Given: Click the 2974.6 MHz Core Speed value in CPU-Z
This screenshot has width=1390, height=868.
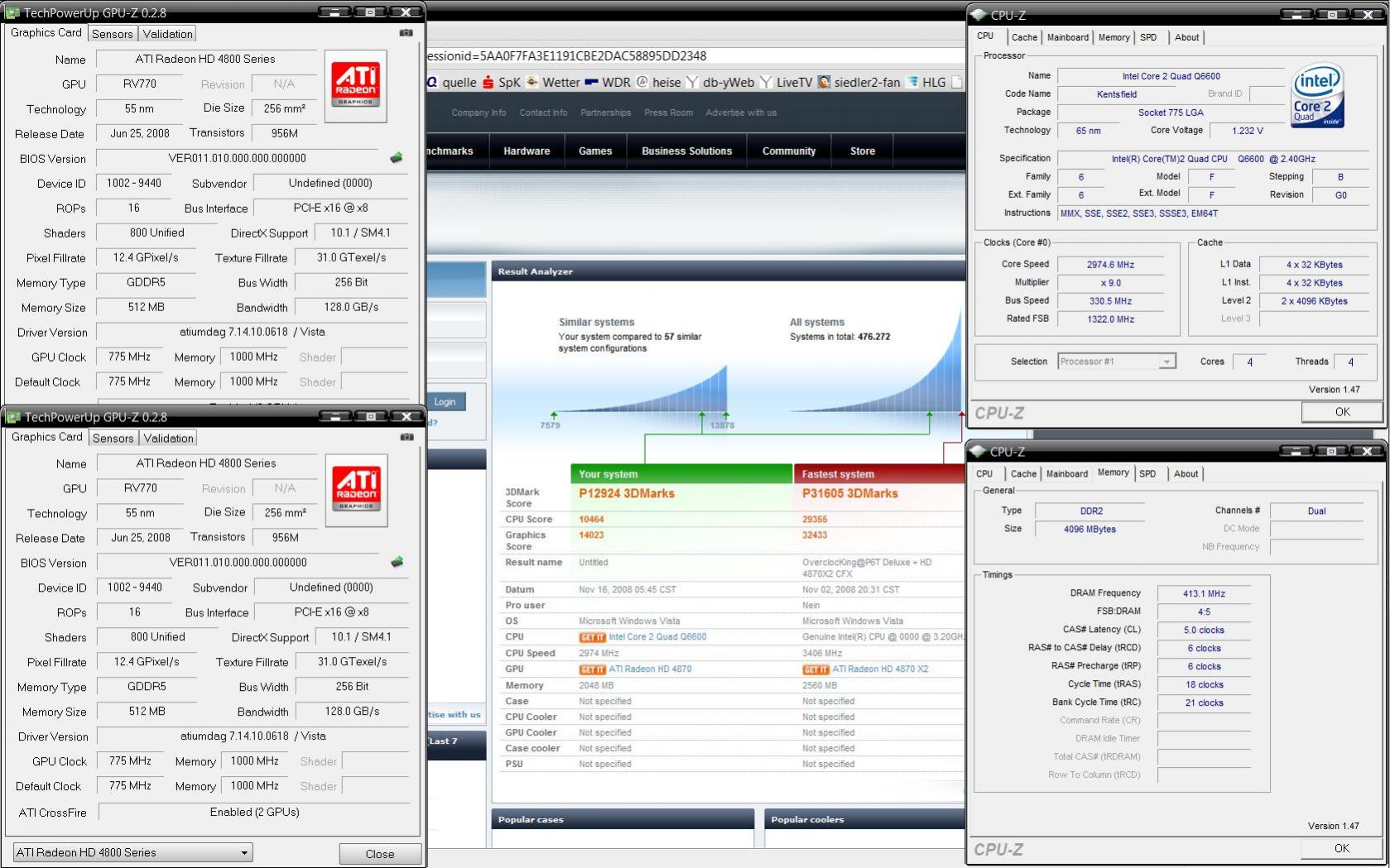Looking at the screenshot, I should [x=1110, y=265].
